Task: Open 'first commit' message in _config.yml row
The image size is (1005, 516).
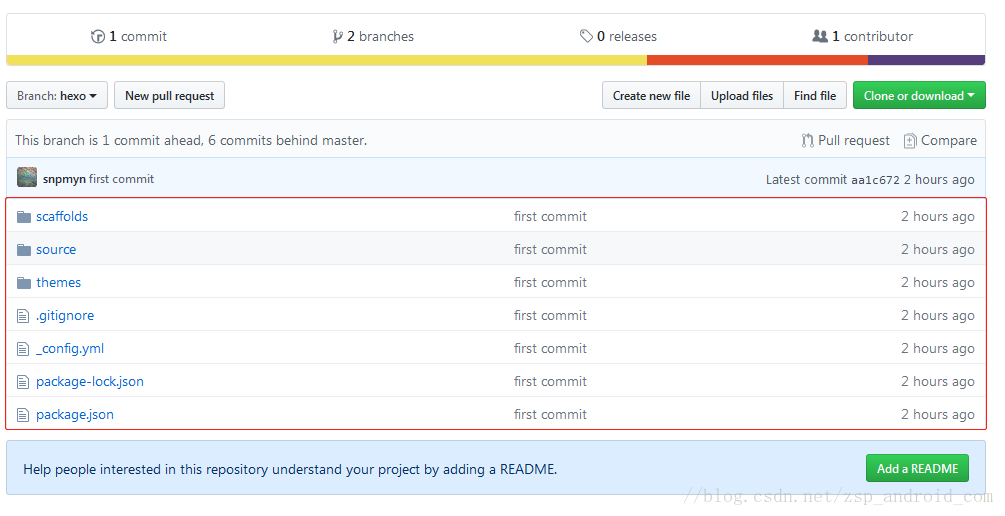Action: click(x=551, y=349)
